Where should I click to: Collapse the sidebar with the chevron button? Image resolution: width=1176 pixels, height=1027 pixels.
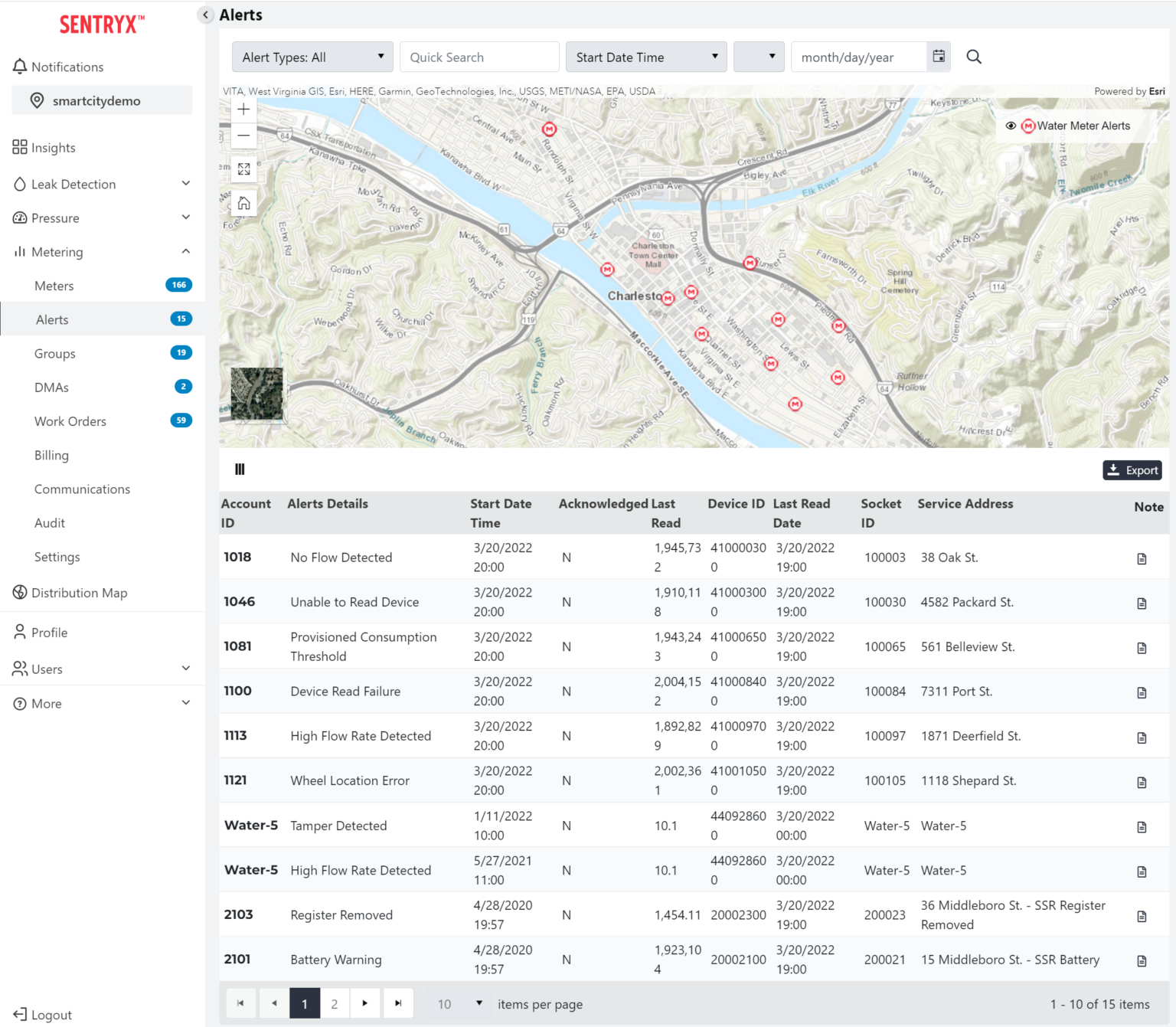205,15
